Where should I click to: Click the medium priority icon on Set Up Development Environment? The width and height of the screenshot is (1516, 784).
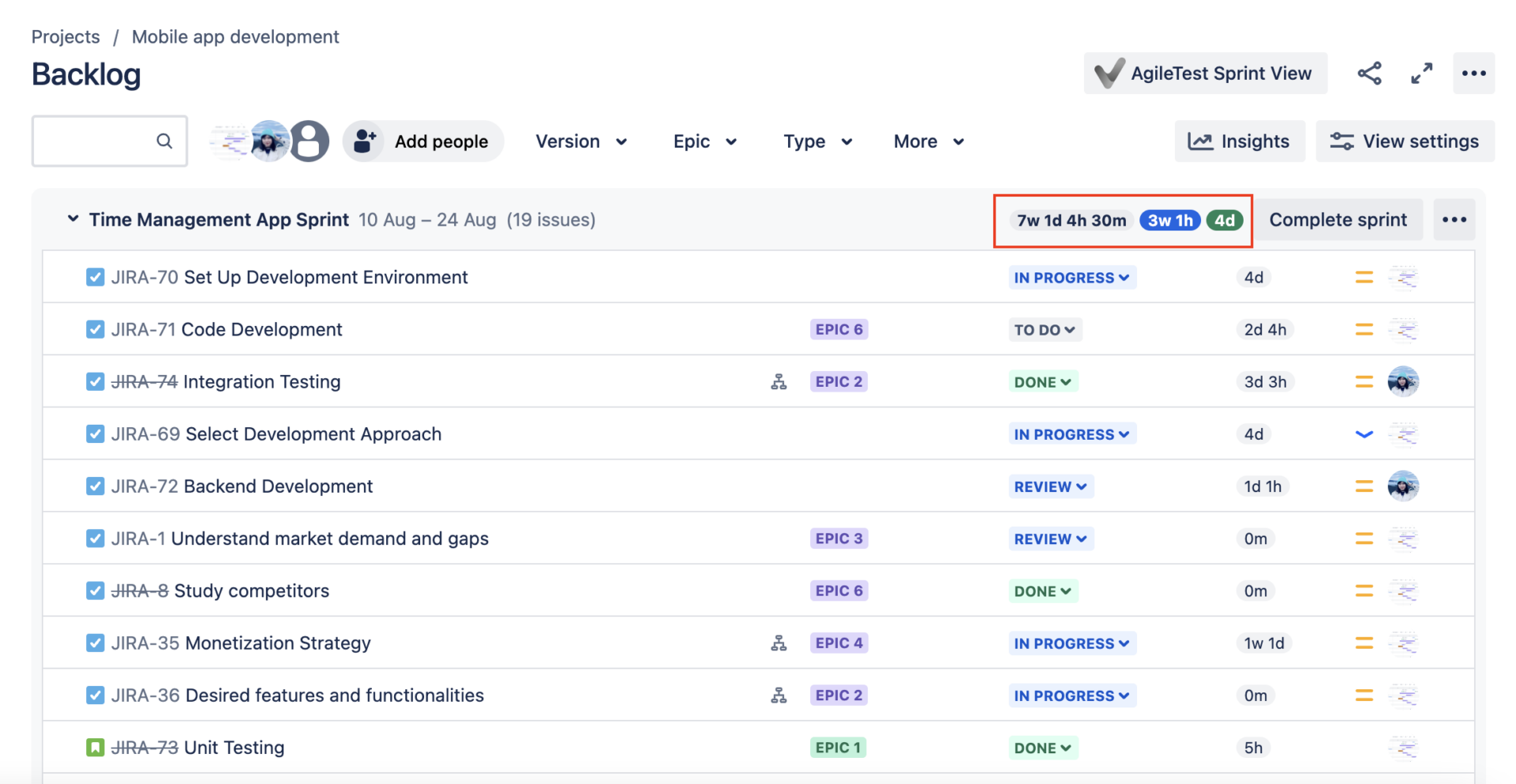(x=1364, y=277)
